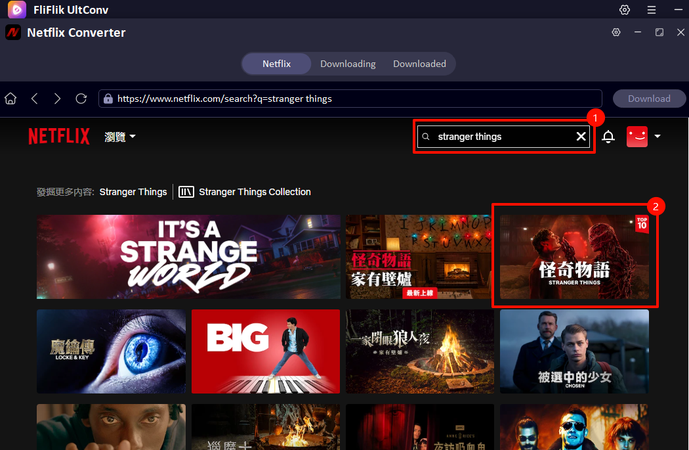Open Stranger Things Collection link
The height and width of the screenshot is (450, 689).
pyautogui.click(x=255, y=192)
